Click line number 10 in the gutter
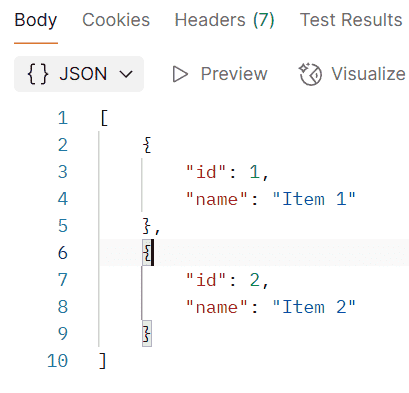The width and height of the screenshot is (409, 393). 57,361
